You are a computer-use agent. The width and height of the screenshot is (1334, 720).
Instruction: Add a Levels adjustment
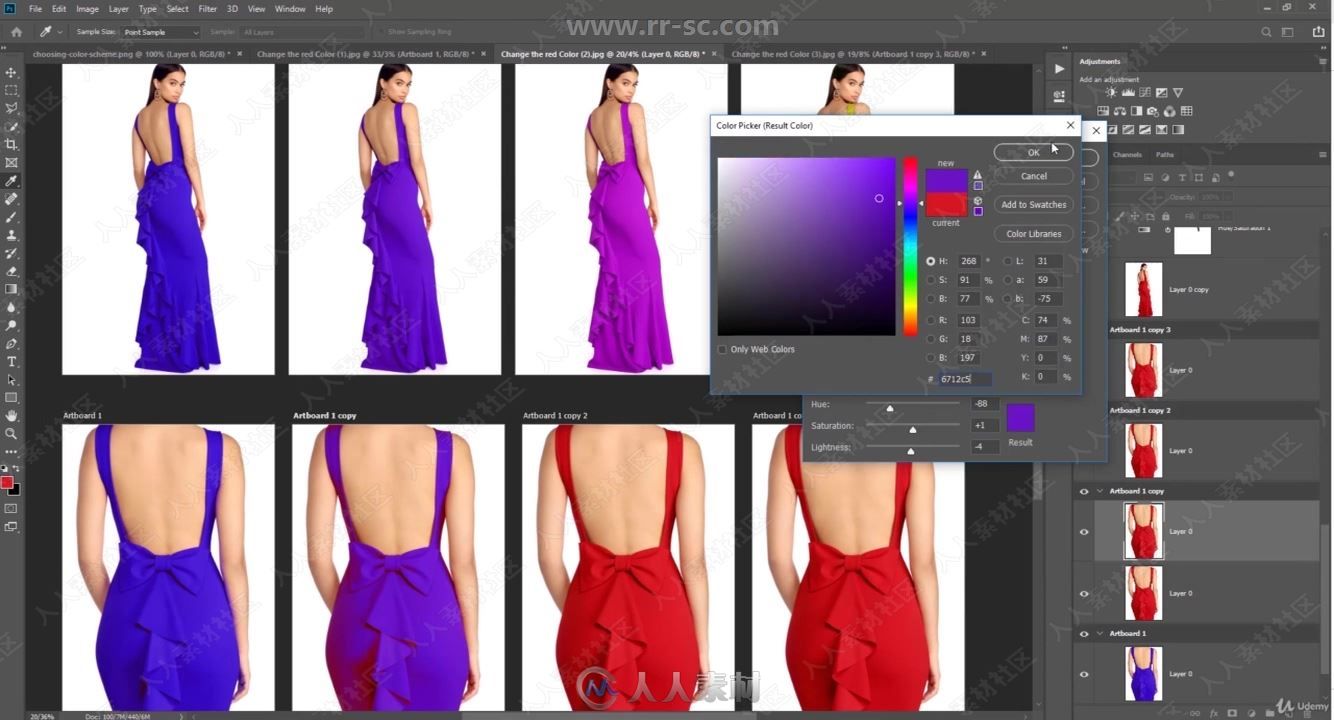pyautogui.click(x=1128, y=92)
